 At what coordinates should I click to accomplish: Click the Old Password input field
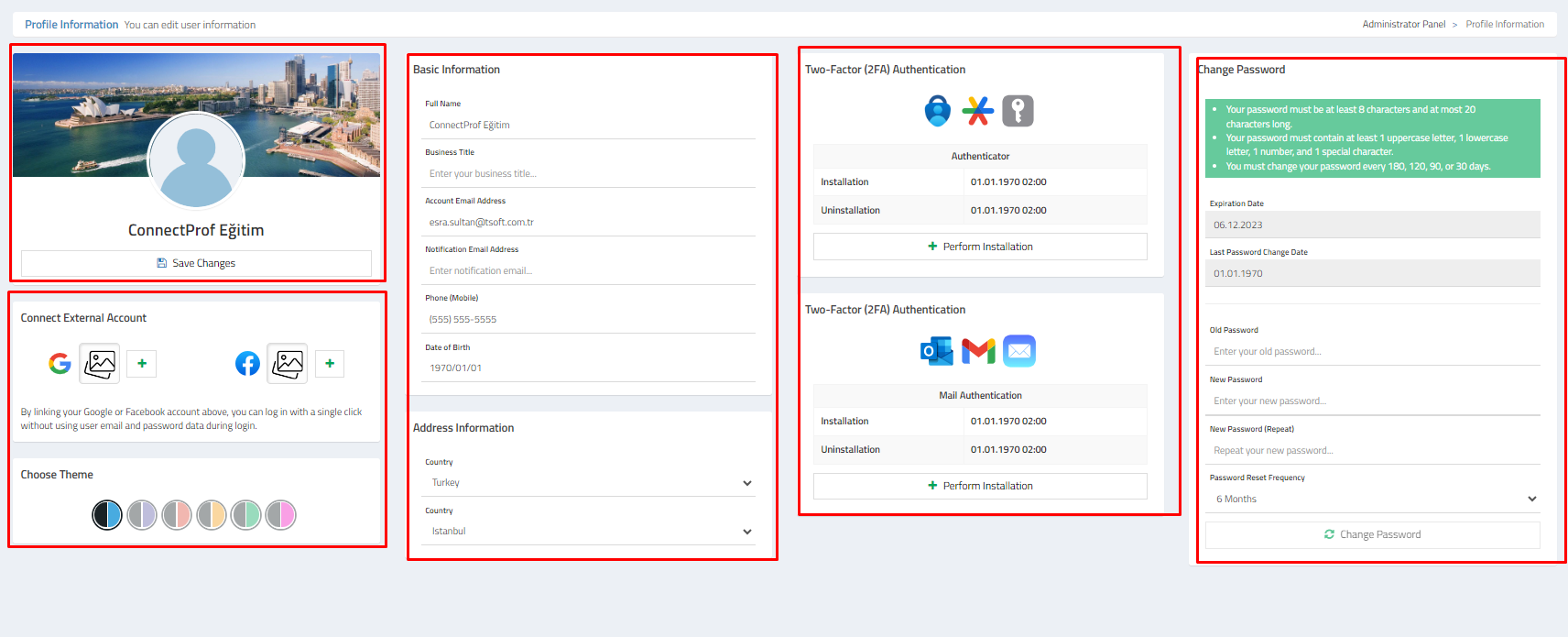[x=1372, y=352]
